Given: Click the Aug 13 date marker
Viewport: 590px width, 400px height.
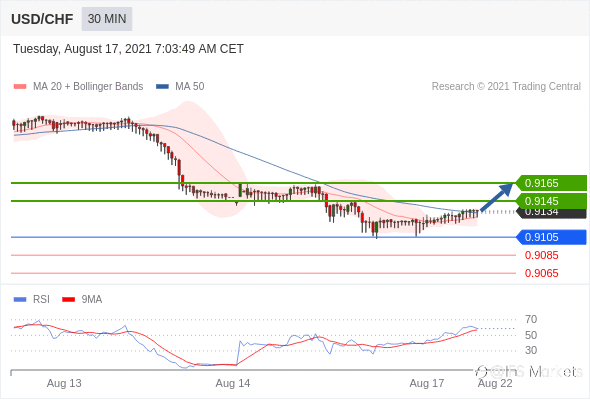Looking at the screenshot, I should [64, 383].
